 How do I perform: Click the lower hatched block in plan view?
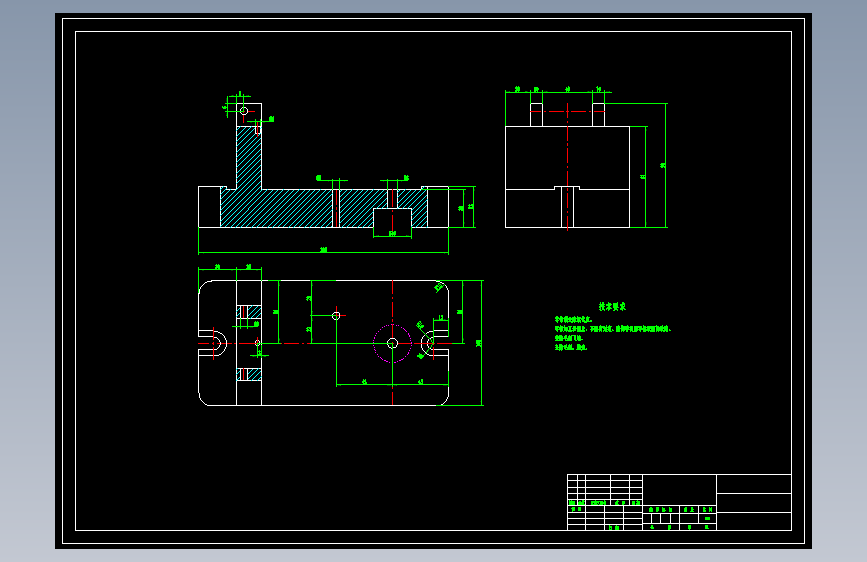point(249,374)
